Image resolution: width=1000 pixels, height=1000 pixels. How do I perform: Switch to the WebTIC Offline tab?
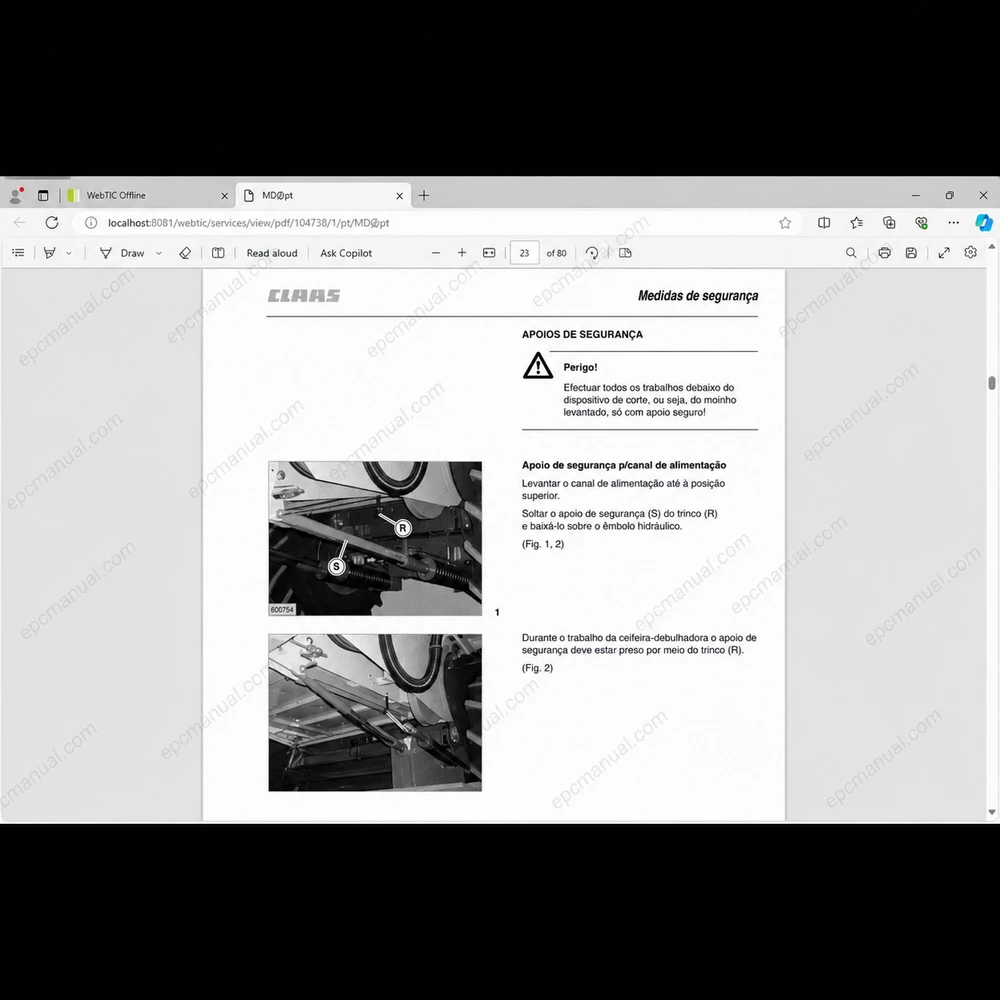(x=147, y=195)
